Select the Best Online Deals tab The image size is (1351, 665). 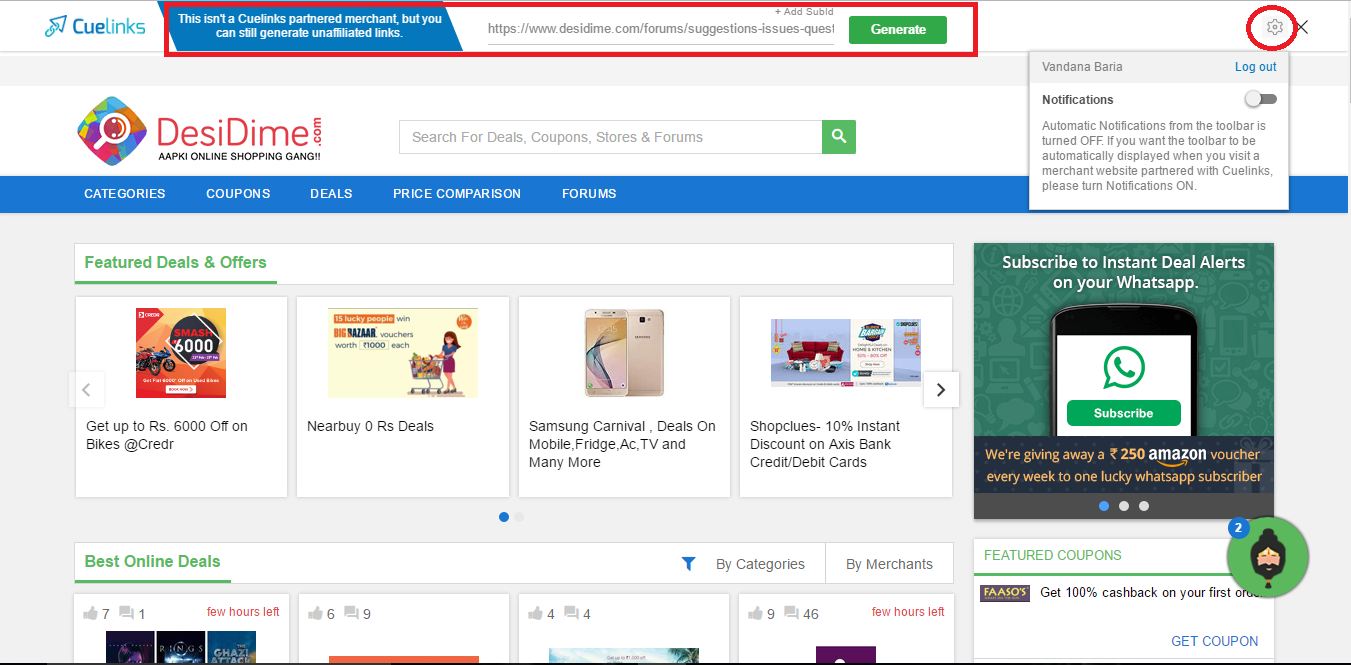152,562
